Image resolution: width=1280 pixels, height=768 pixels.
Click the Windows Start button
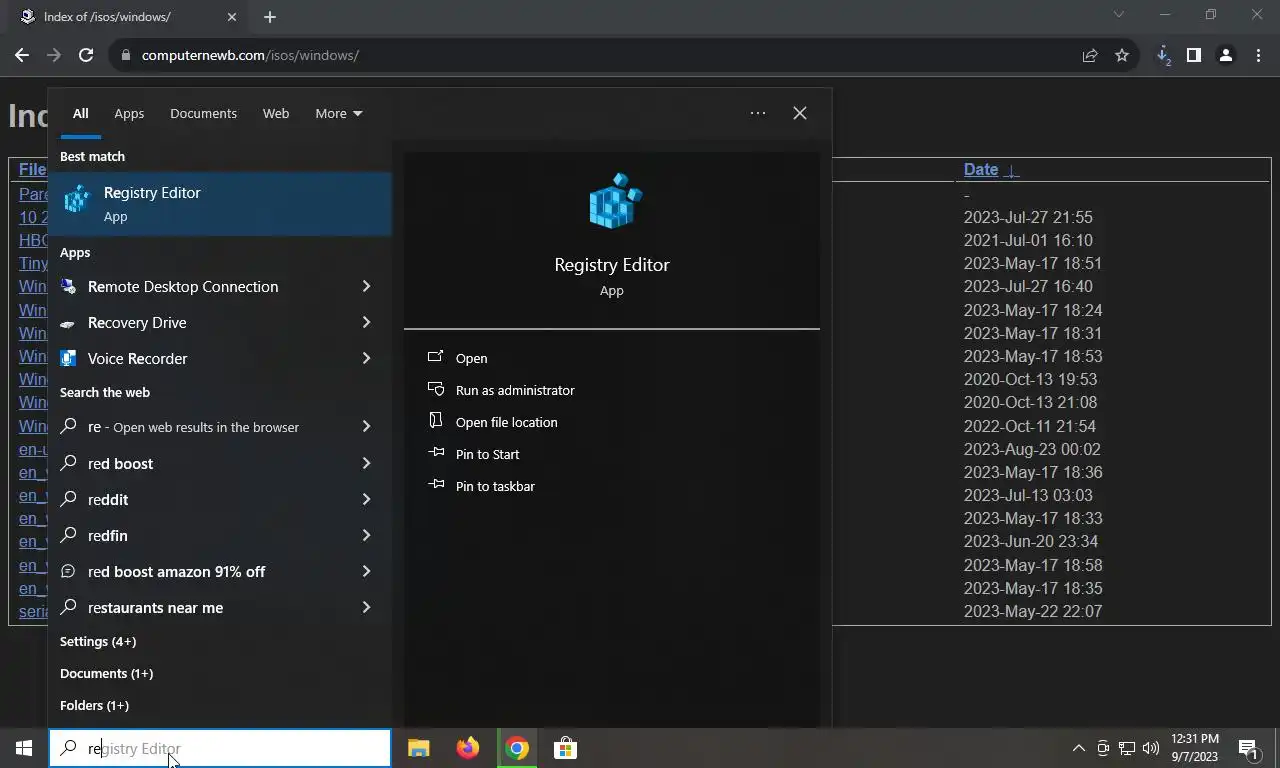pos(23,748)
